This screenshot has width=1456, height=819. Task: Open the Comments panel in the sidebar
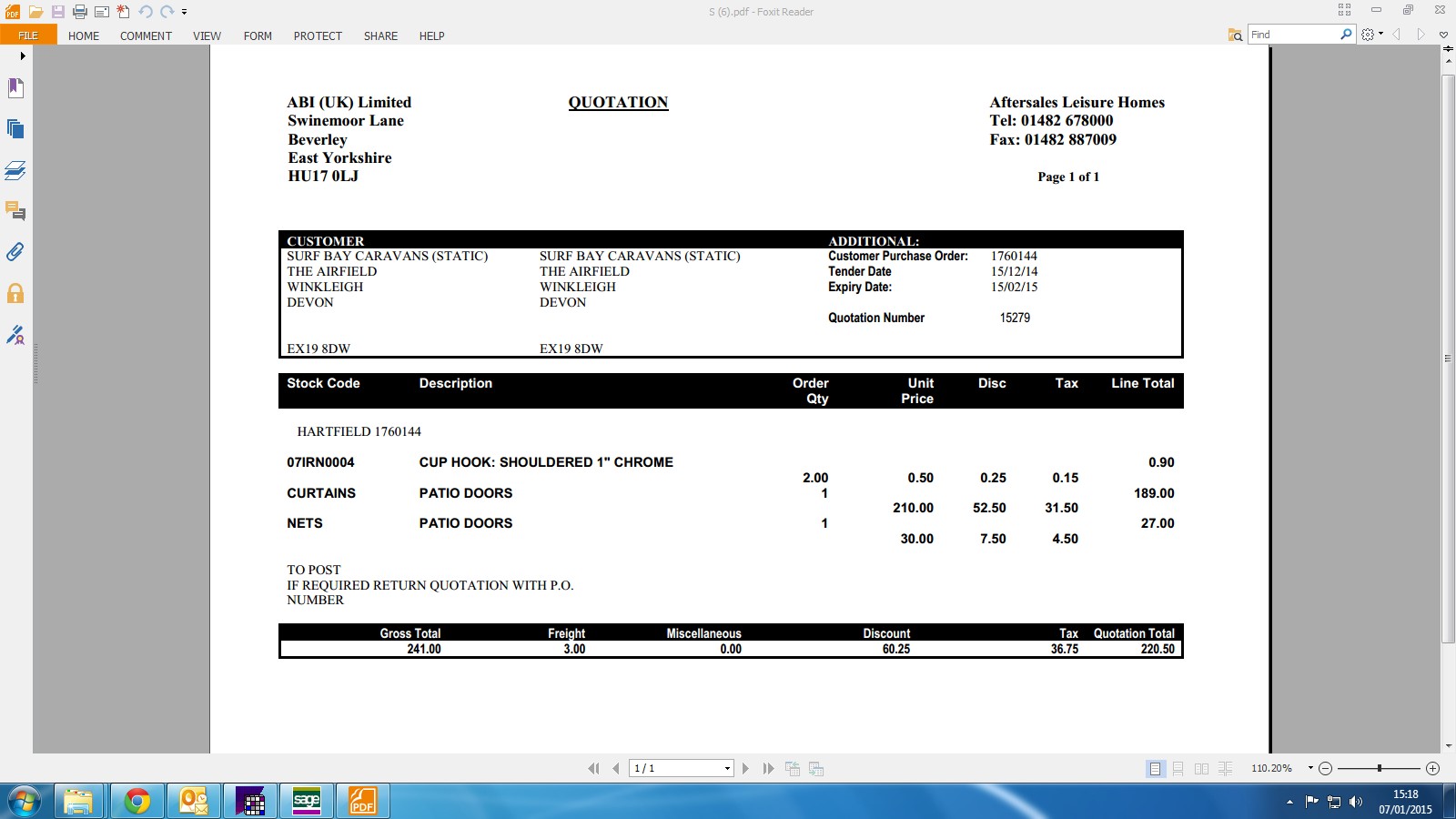tap(15, 211)
